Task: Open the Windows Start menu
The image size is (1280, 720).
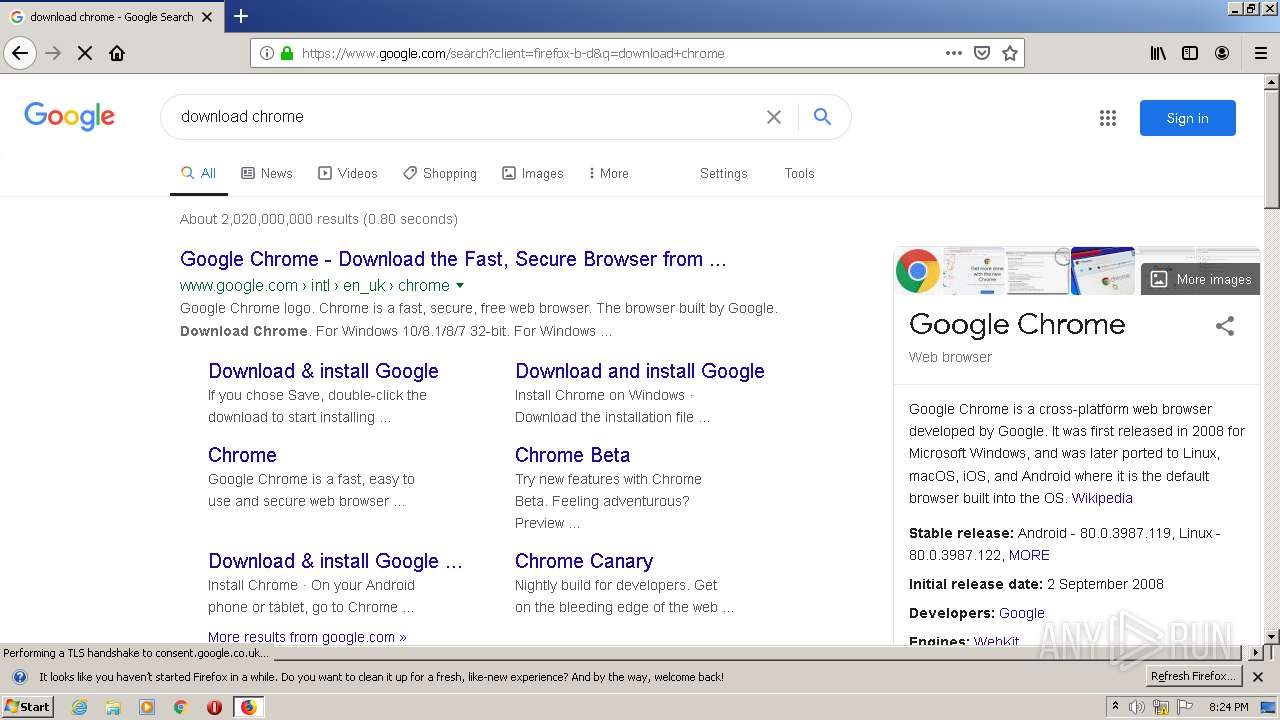Action: pyautogui.click(x=27, y=706)
